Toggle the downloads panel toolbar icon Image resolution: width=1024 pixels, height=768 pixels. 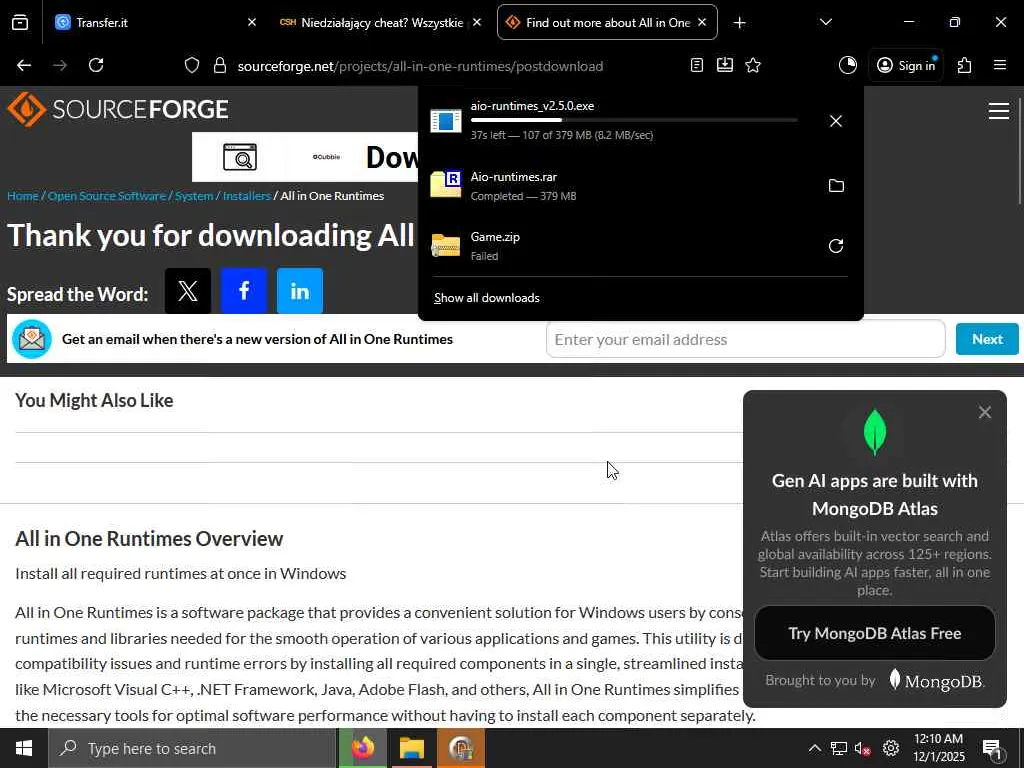coord(725,65)
